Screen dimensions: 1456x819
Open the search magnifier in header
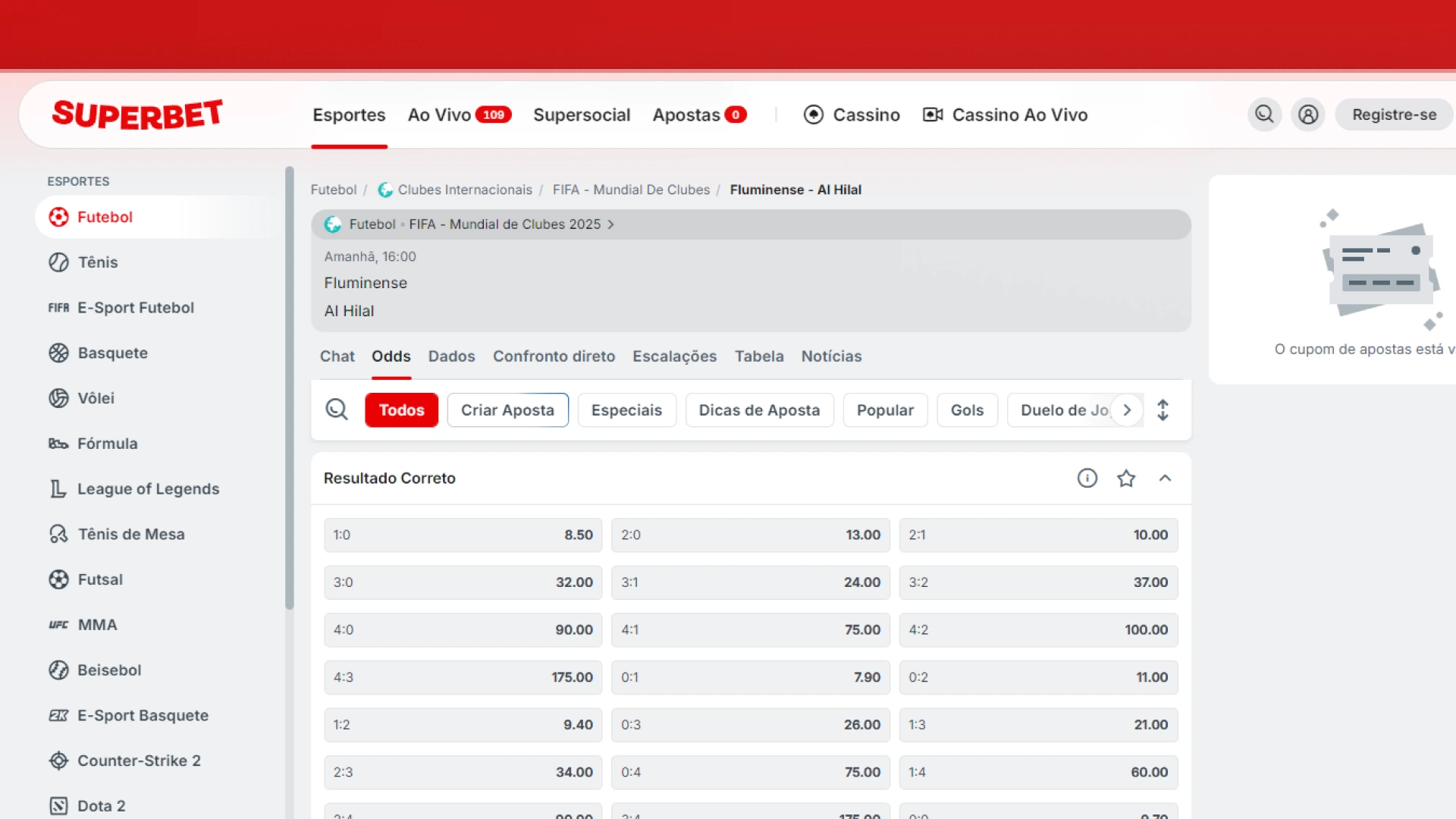tap(1264, 115)
